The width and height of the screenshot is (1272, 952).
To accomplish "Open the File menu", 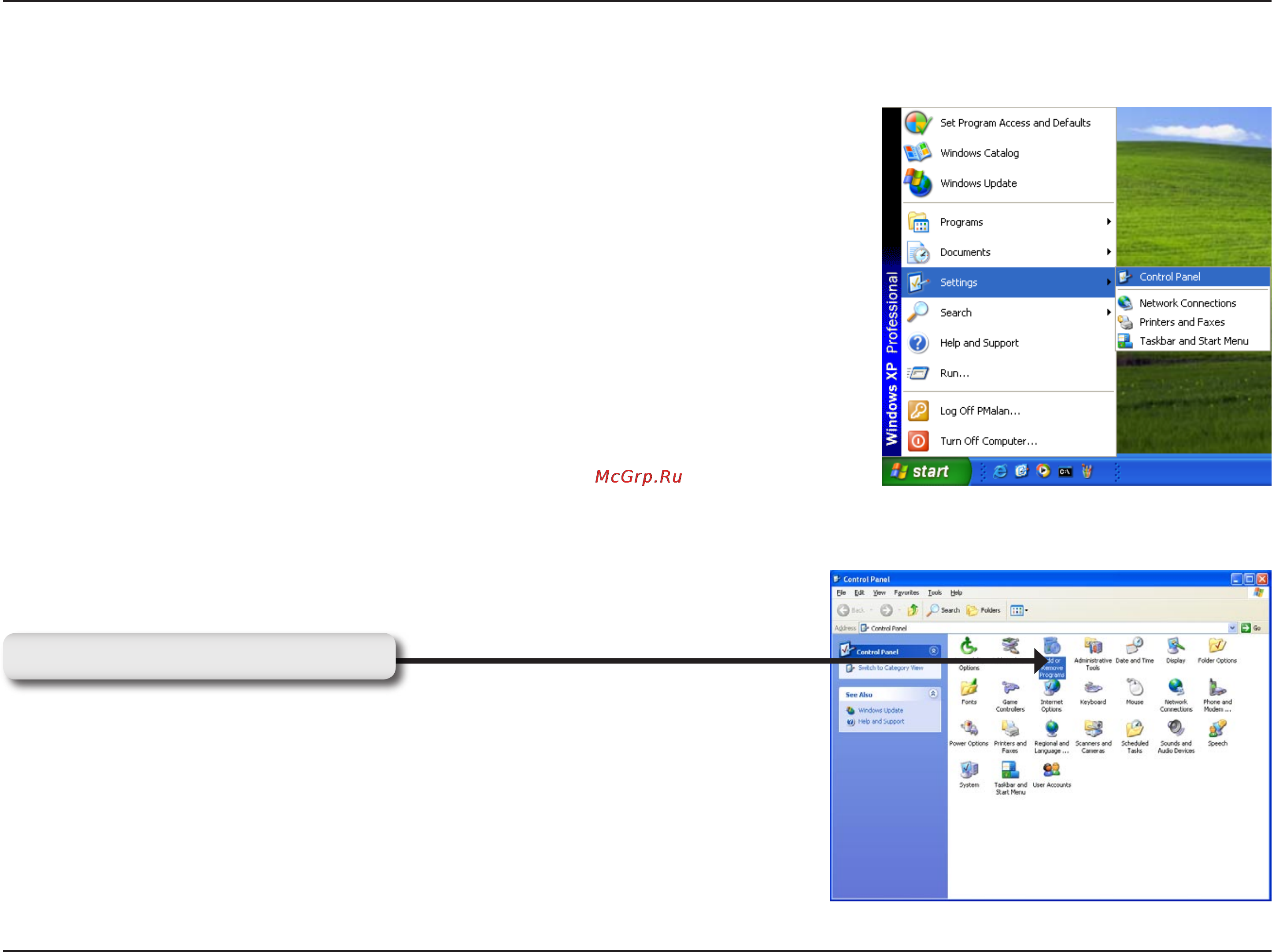I will click(x=841, y=593).
